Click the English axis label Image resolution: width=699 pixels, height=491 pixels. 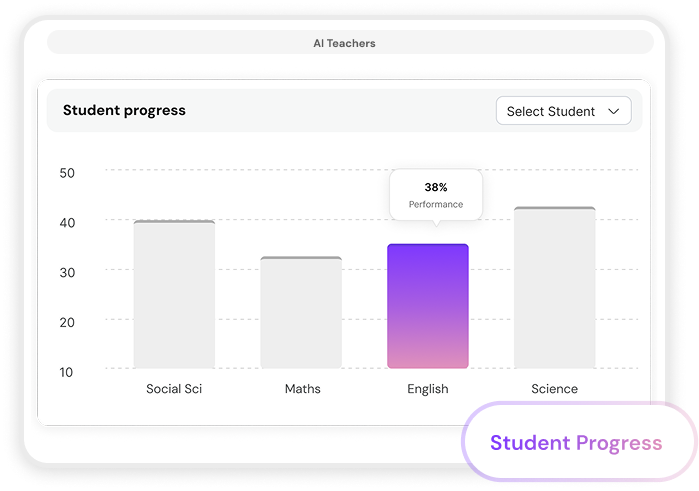[428, 389]
